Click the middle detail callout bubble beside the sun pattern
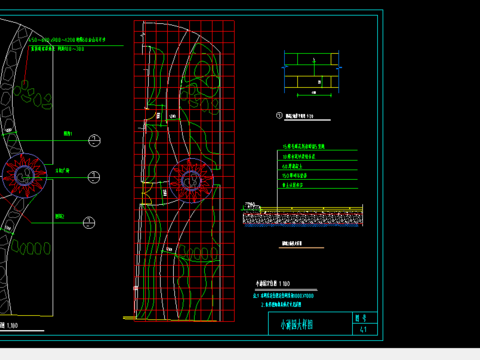The width and height of the screenshot is (480, 360). tap(94, 177)
